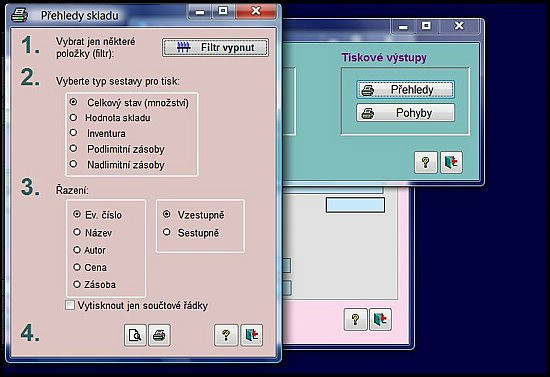Select Hodnota skladu report type
Screen dimensions: 550x377
(73, 117)
